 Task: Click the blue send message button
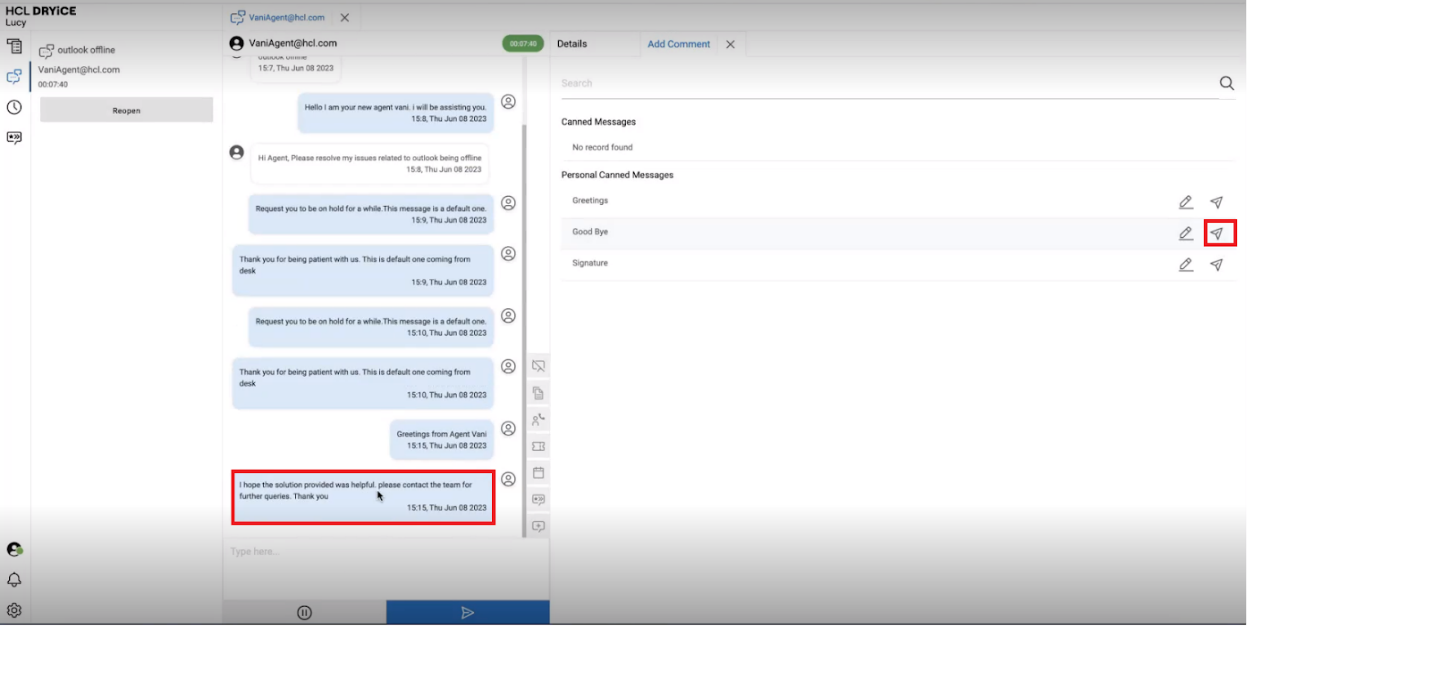coord(468,612)
